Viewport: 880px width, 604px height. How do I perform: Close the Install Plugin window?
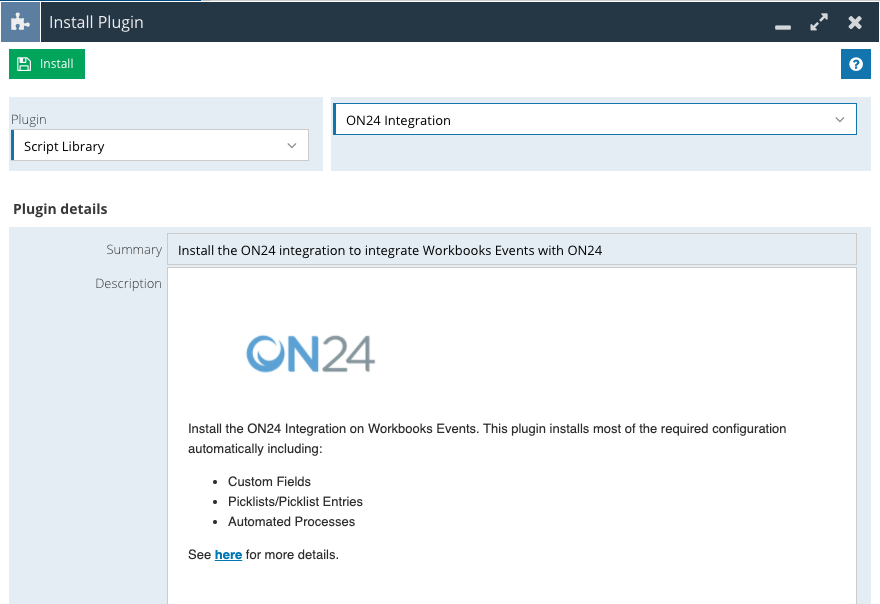[x=855, y=22]
